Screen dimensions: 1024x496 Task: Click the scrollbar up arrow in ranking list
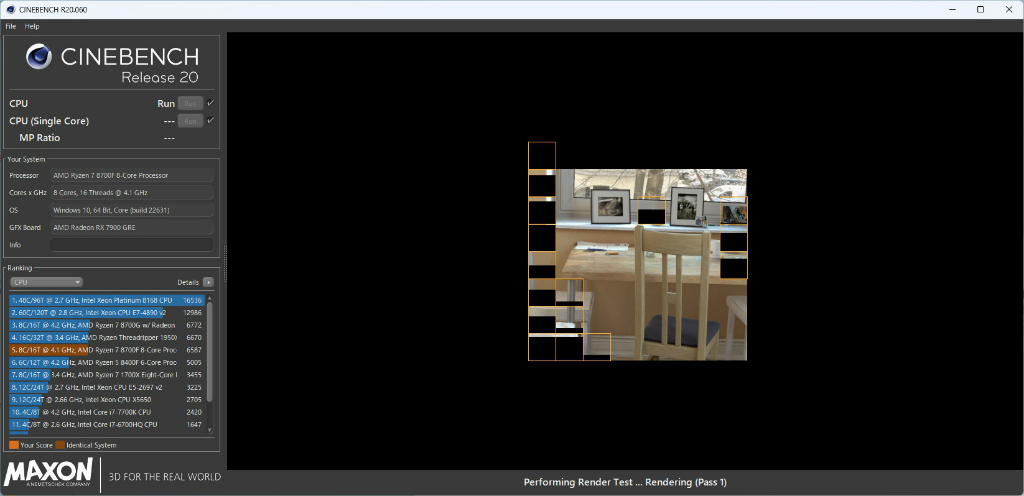(x=210, y=298)
